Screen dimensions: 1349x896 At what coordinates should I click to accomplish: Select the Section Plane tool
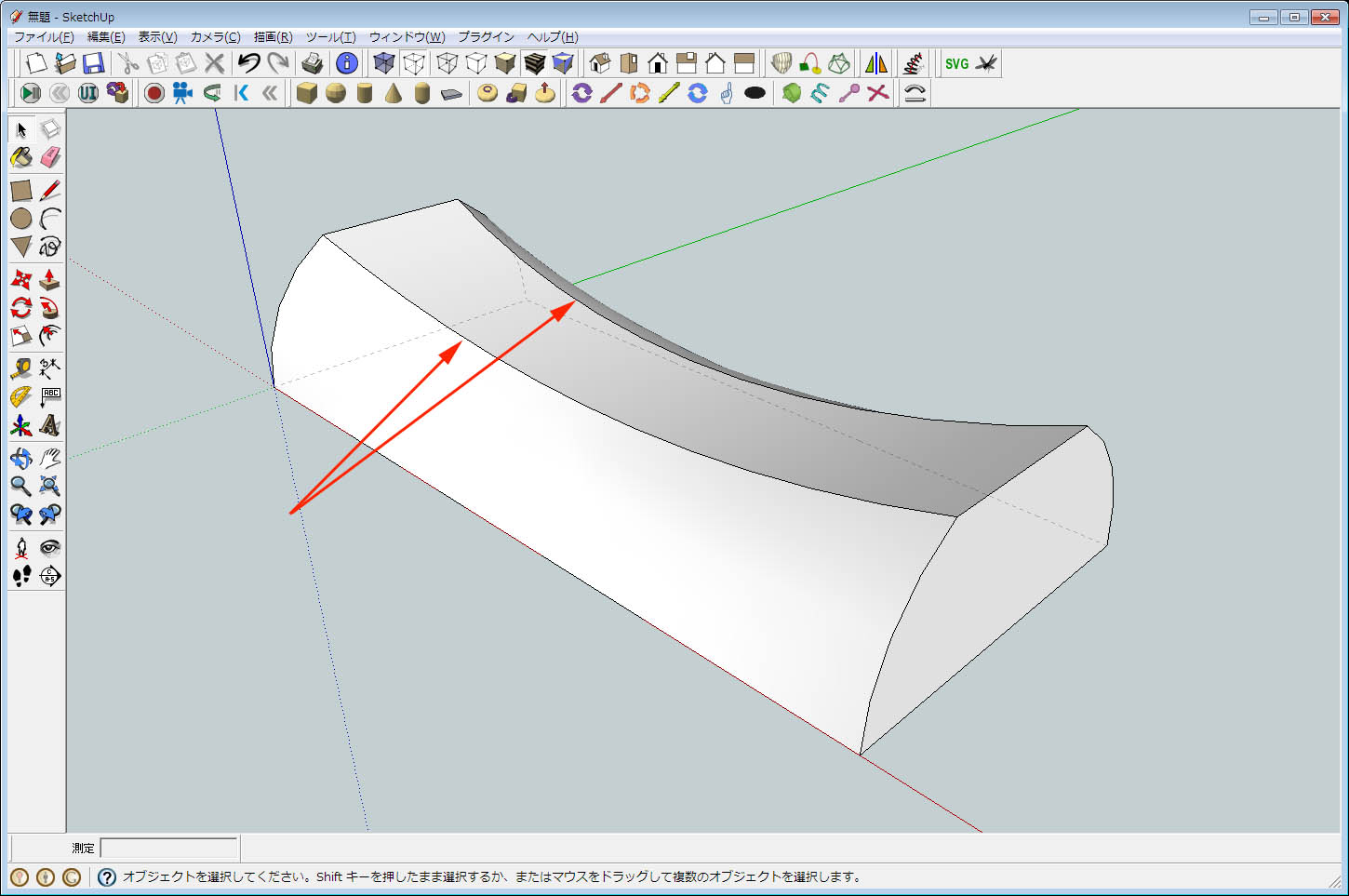coord(50,576)
